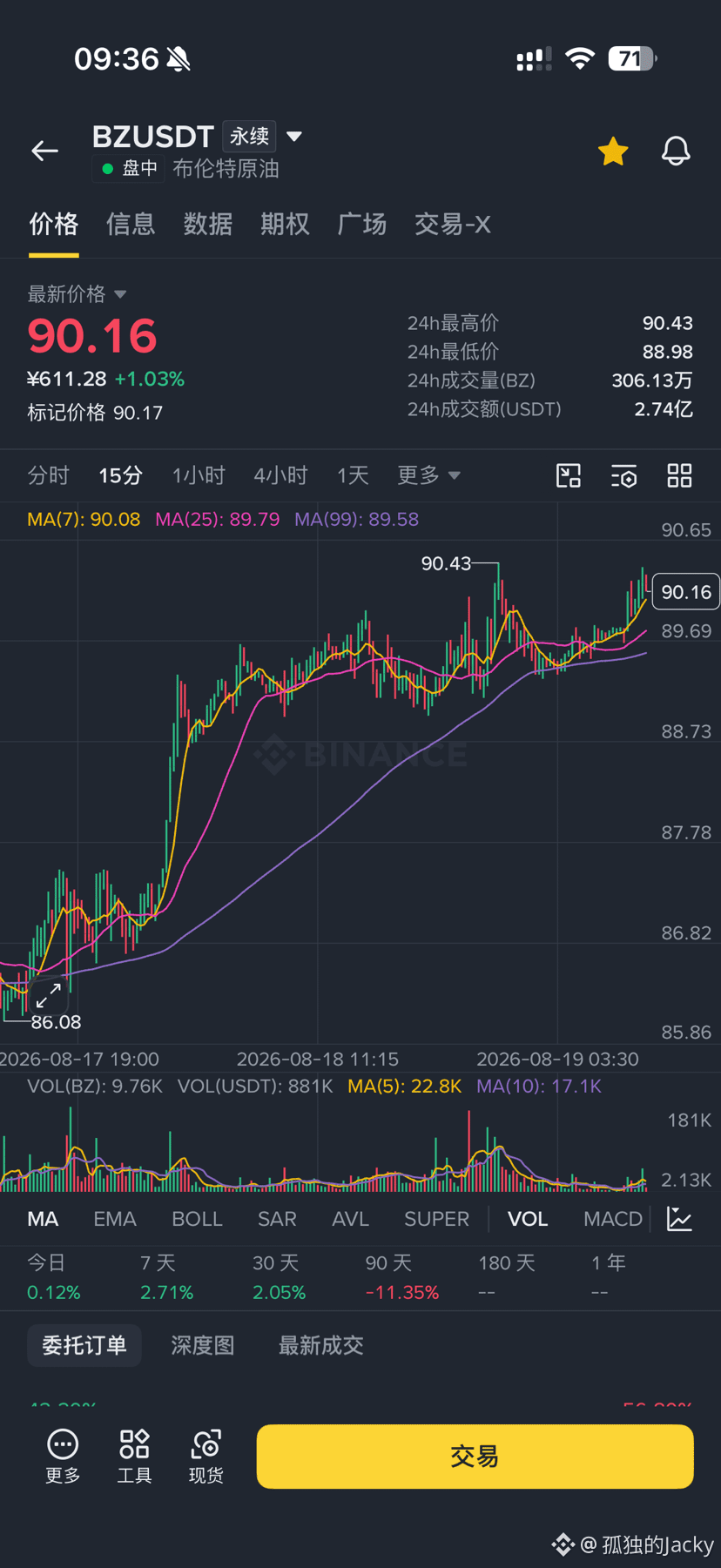The image size is (721, 1568).
Task: Toggle the SAR indicator
Action: pyautogui.click(x=277, y=1219)
